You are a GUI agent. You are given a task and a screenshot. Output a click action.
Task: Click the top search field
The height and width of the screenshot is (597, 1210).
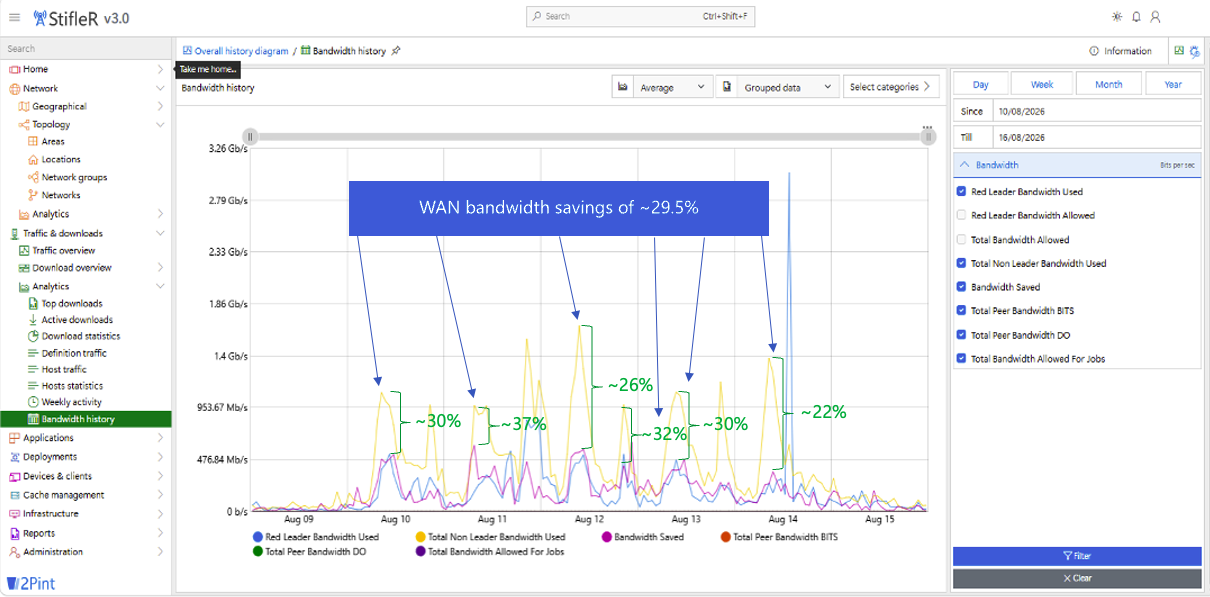640,17
